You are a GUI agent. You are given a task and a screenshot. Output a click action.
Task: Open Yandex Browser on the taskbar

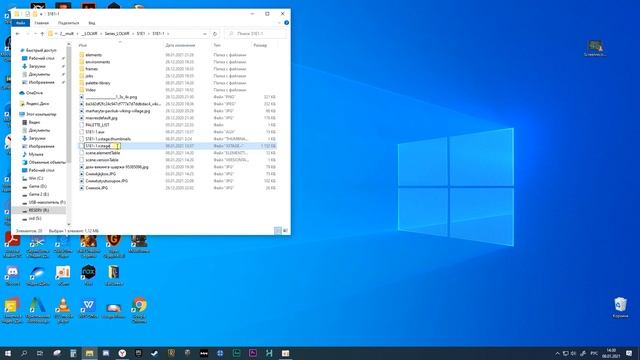(122, 353)
